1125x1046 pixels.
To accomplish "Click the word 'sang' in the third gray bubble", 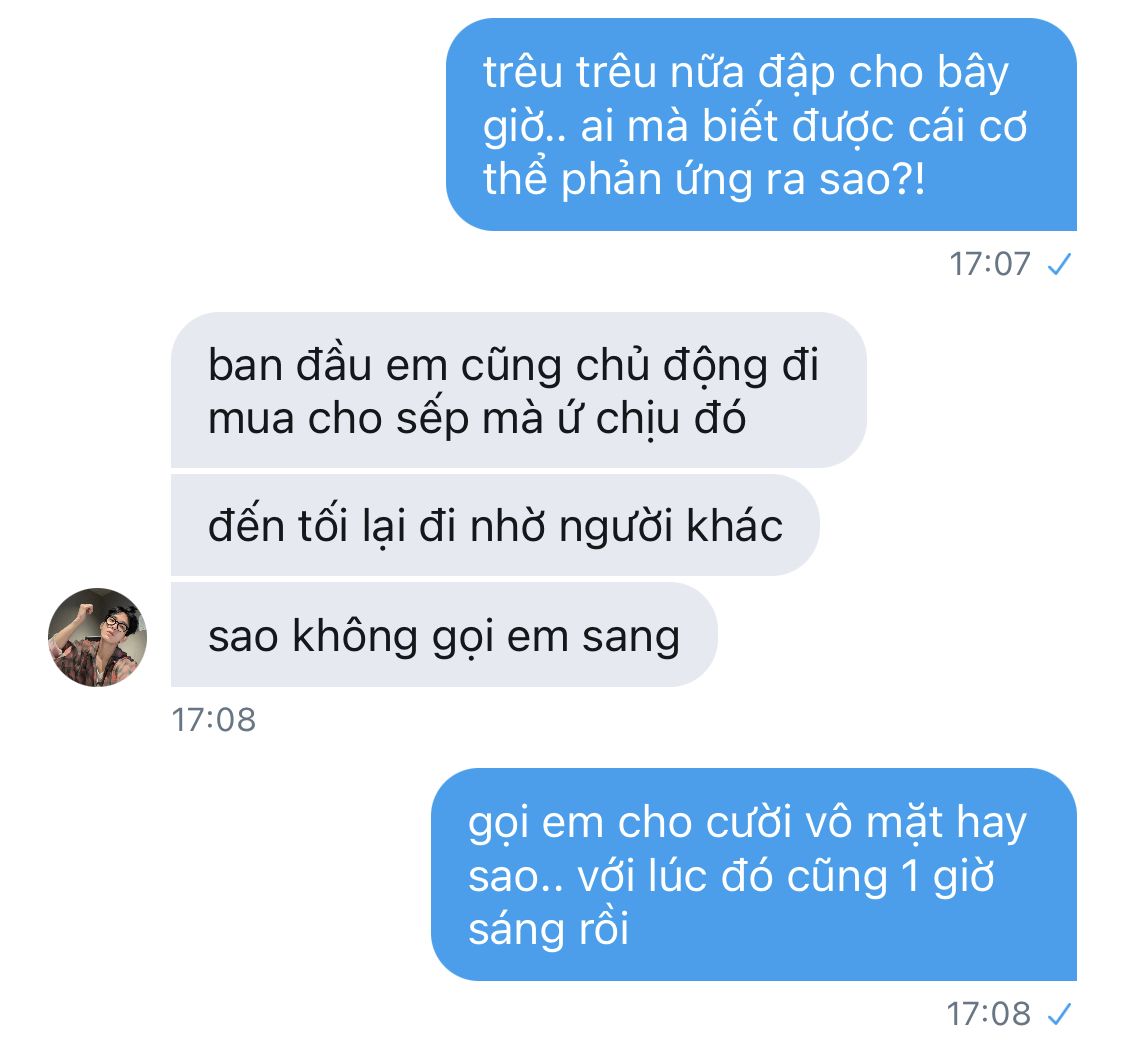I will point(630,637).
